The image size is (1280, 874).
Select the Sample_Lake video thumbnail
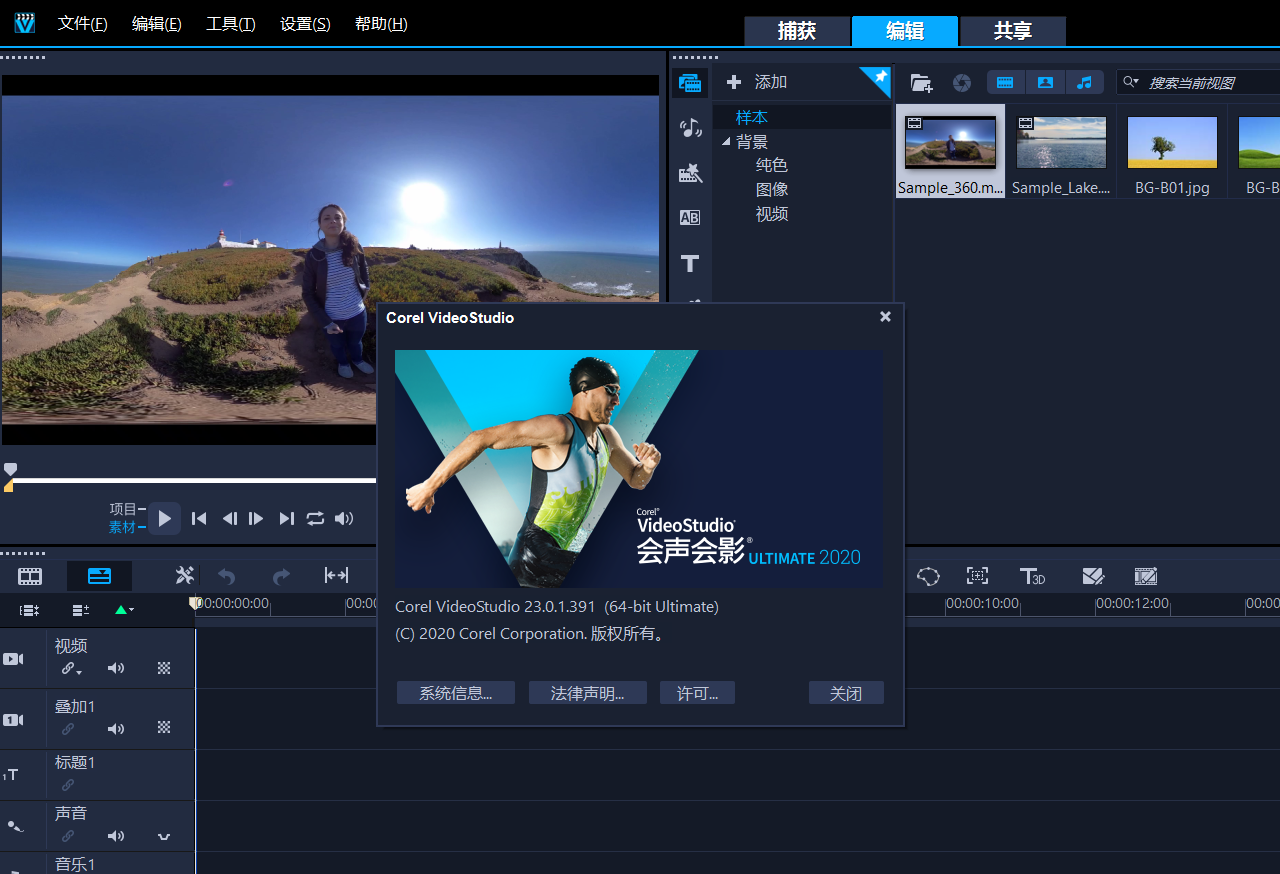click(1061, 143)
